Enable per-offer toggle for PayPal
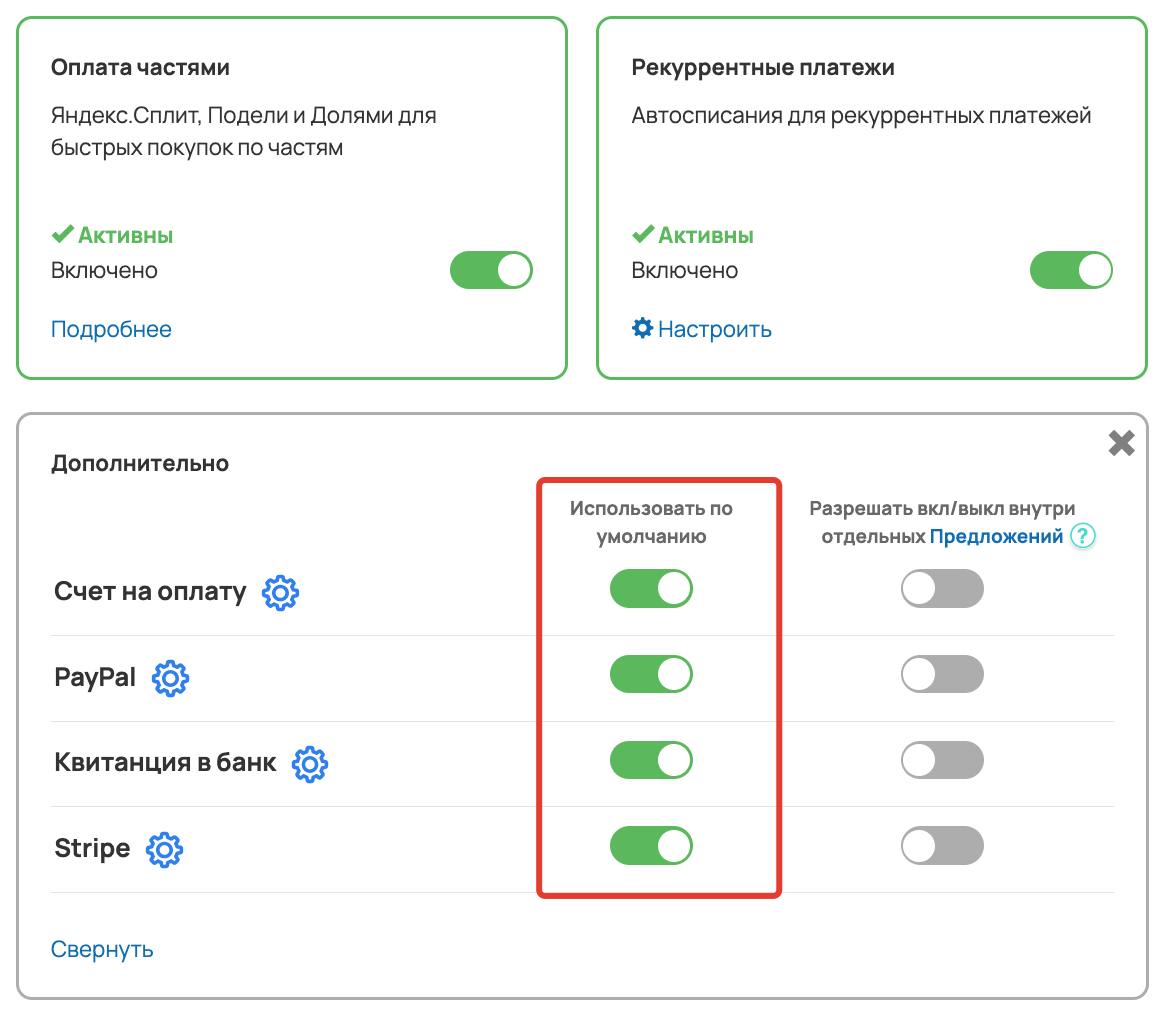This screenshot has width=1165, height=1012. pos(942,674)
